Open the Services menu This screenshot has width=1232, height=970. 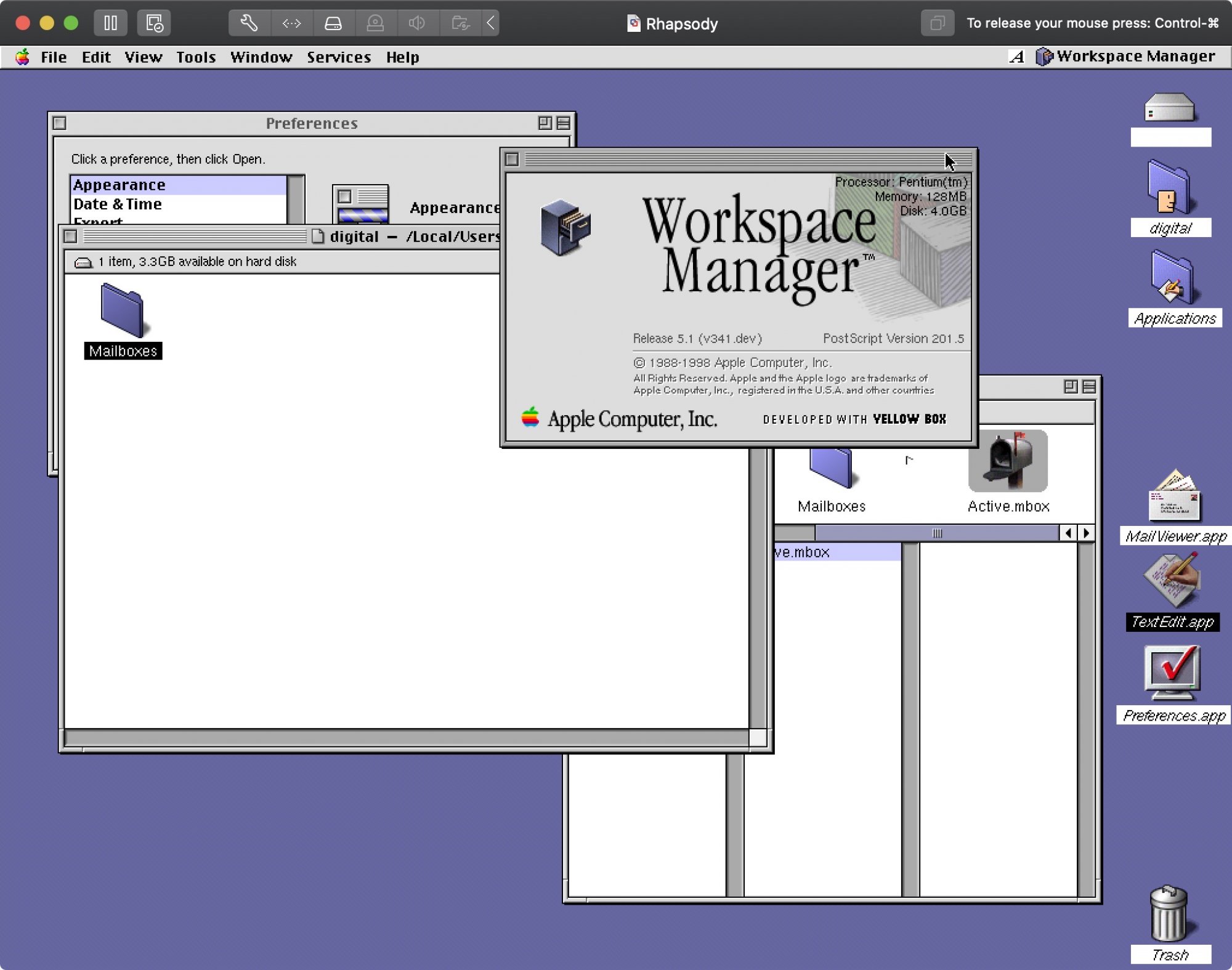(x=339, y=57)
